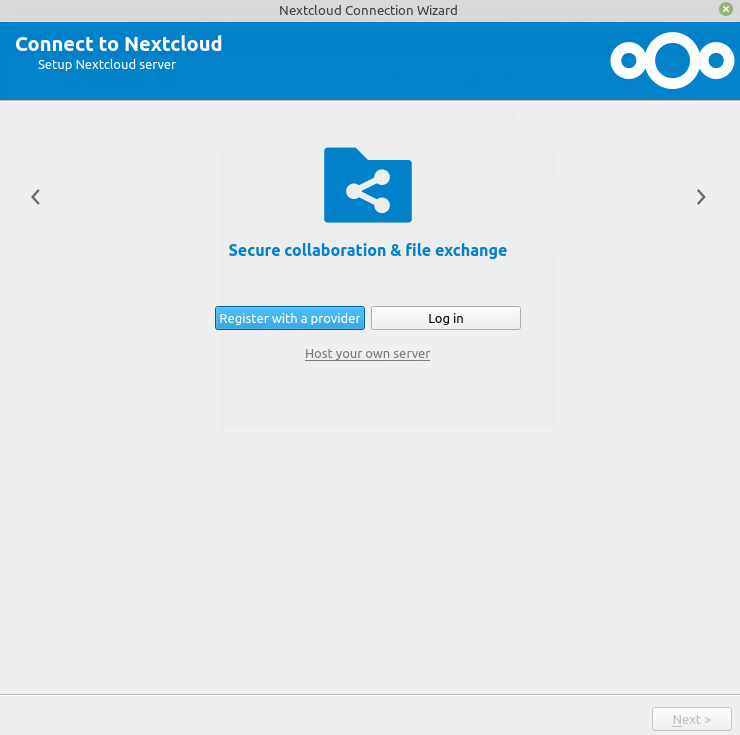The width and height of the screenshot is (740, 735).
Task: Click the Setup Nextcloud server subtitle
Action: tap(107, 65)
